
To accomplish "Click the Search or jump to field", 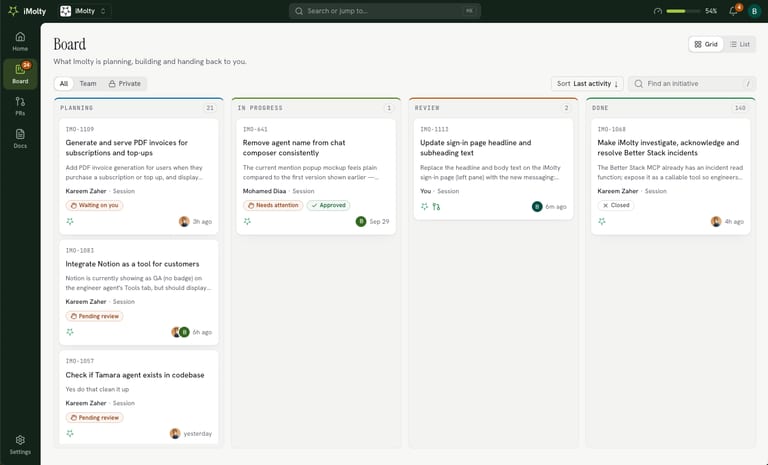I will click(x=384, y=11).
